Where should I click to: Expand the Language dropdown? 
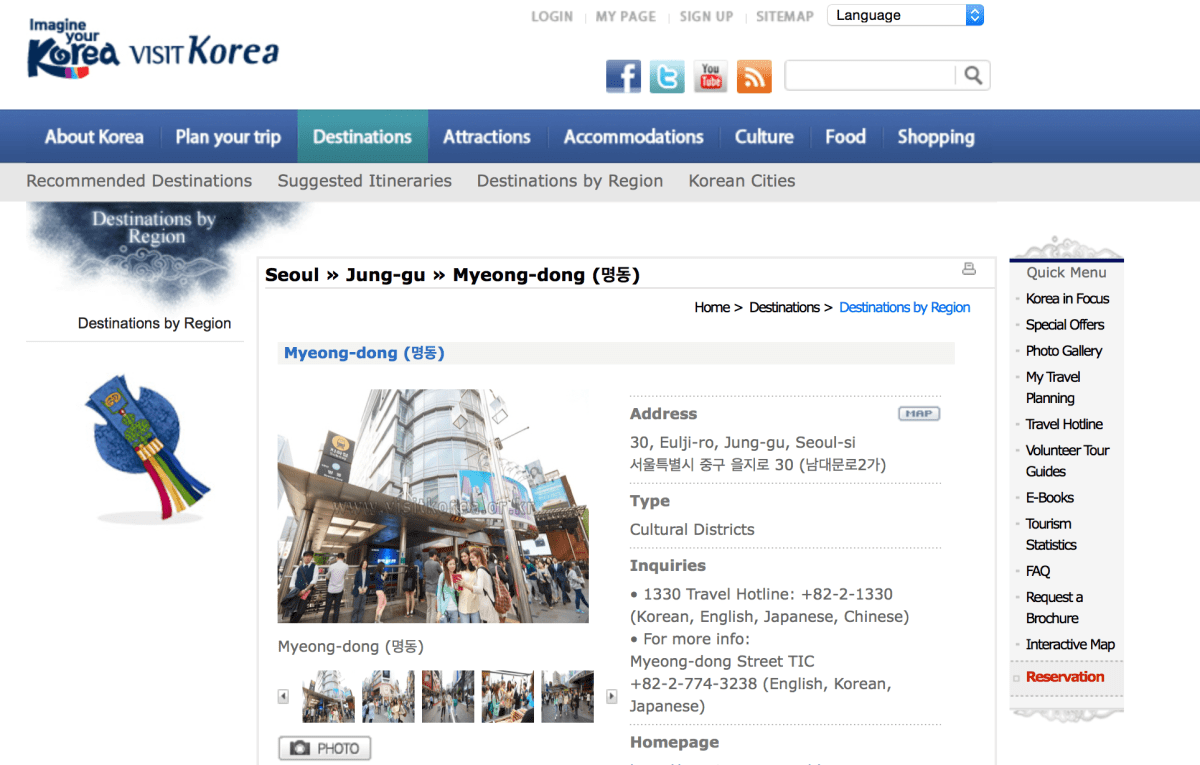click(905, 15)
